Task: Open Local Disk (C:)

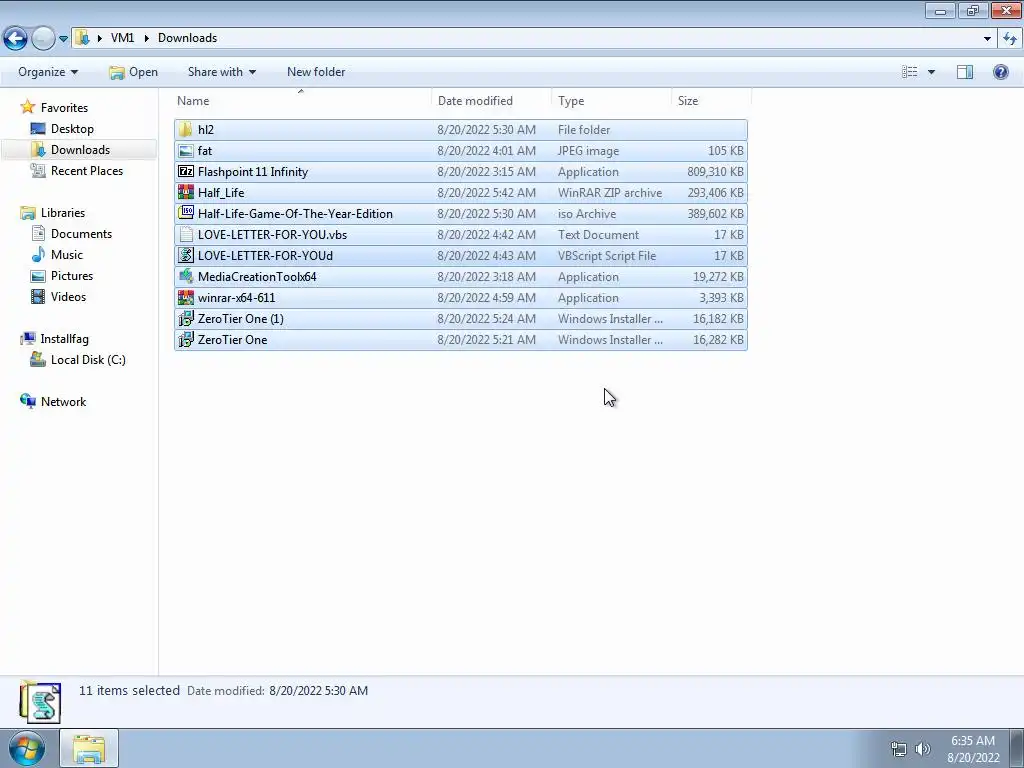Action: tap(88, 359)
